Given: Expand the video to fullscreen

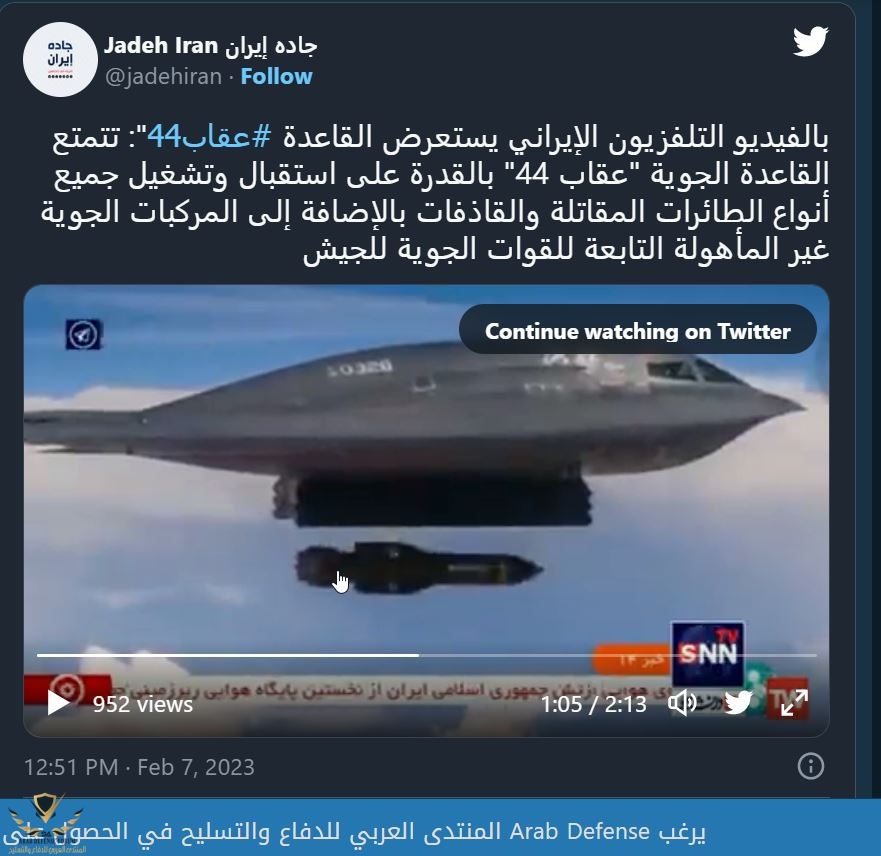Looking at the screenshot, I should coord(794,703).
